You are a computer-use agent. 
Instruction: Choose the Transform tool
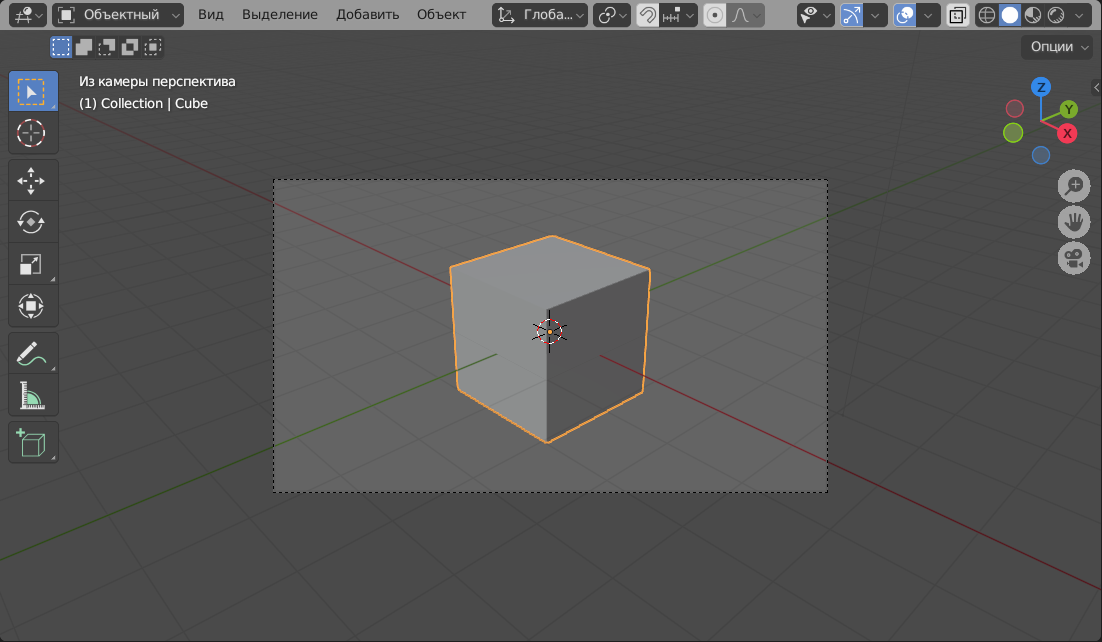(x=33, y=306)
